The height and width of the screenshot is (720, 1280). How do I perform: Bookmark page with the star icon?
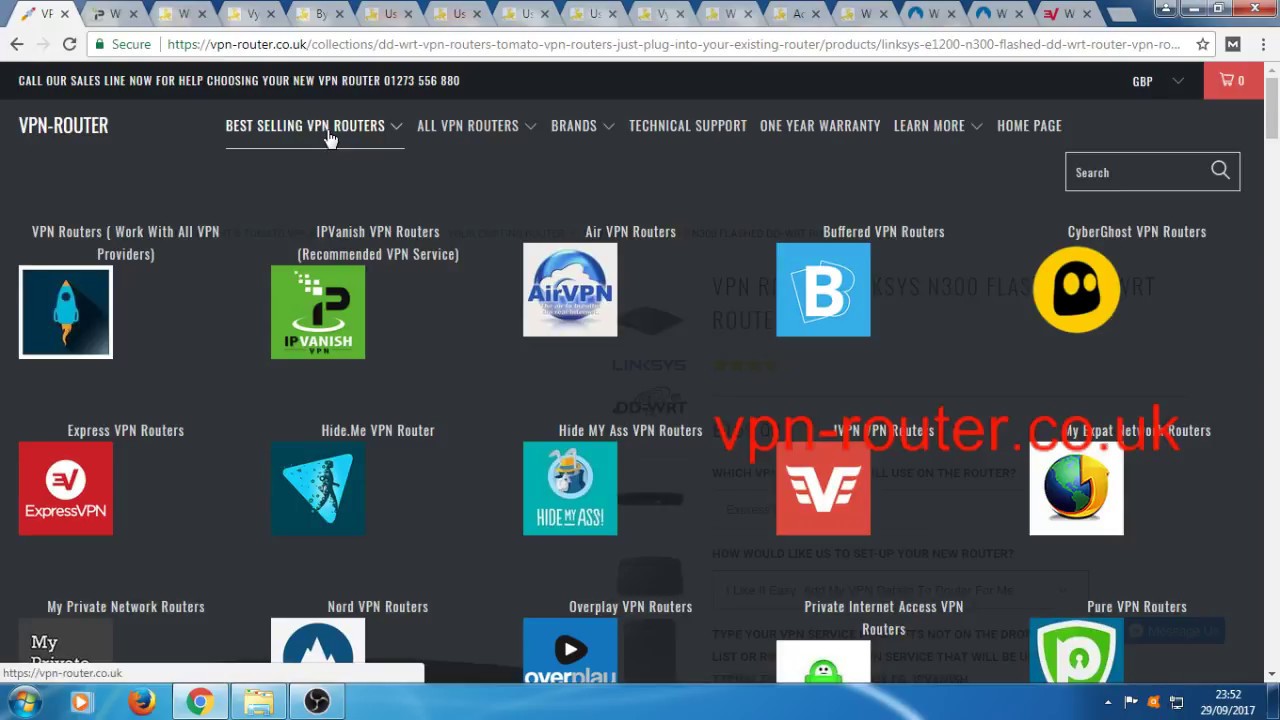pyautogui.click(x=1202, y=44)
